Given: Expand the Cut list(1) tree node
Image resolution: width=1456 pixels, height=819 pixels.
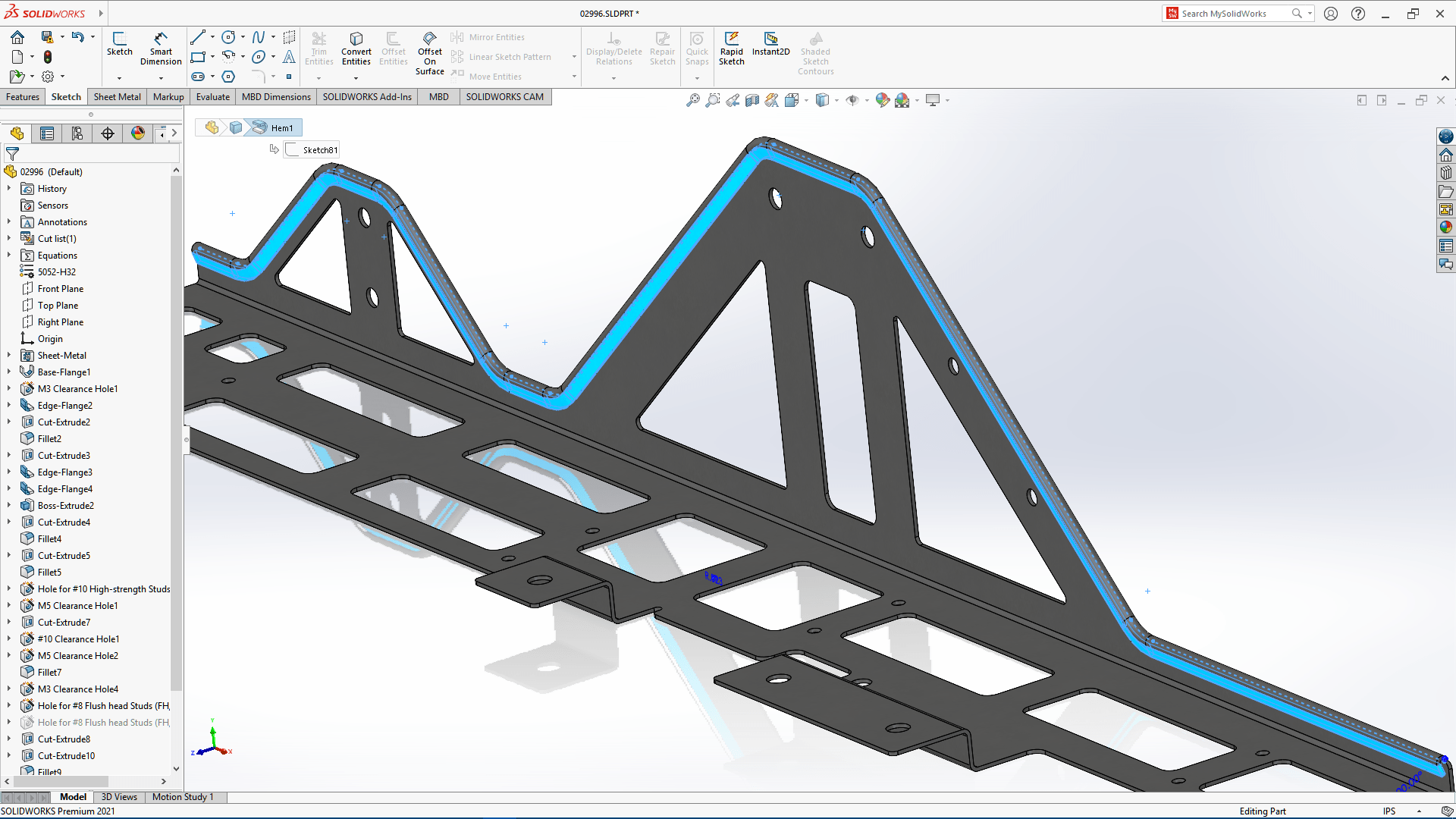Looking at the screenshot, I should point(8,238).
